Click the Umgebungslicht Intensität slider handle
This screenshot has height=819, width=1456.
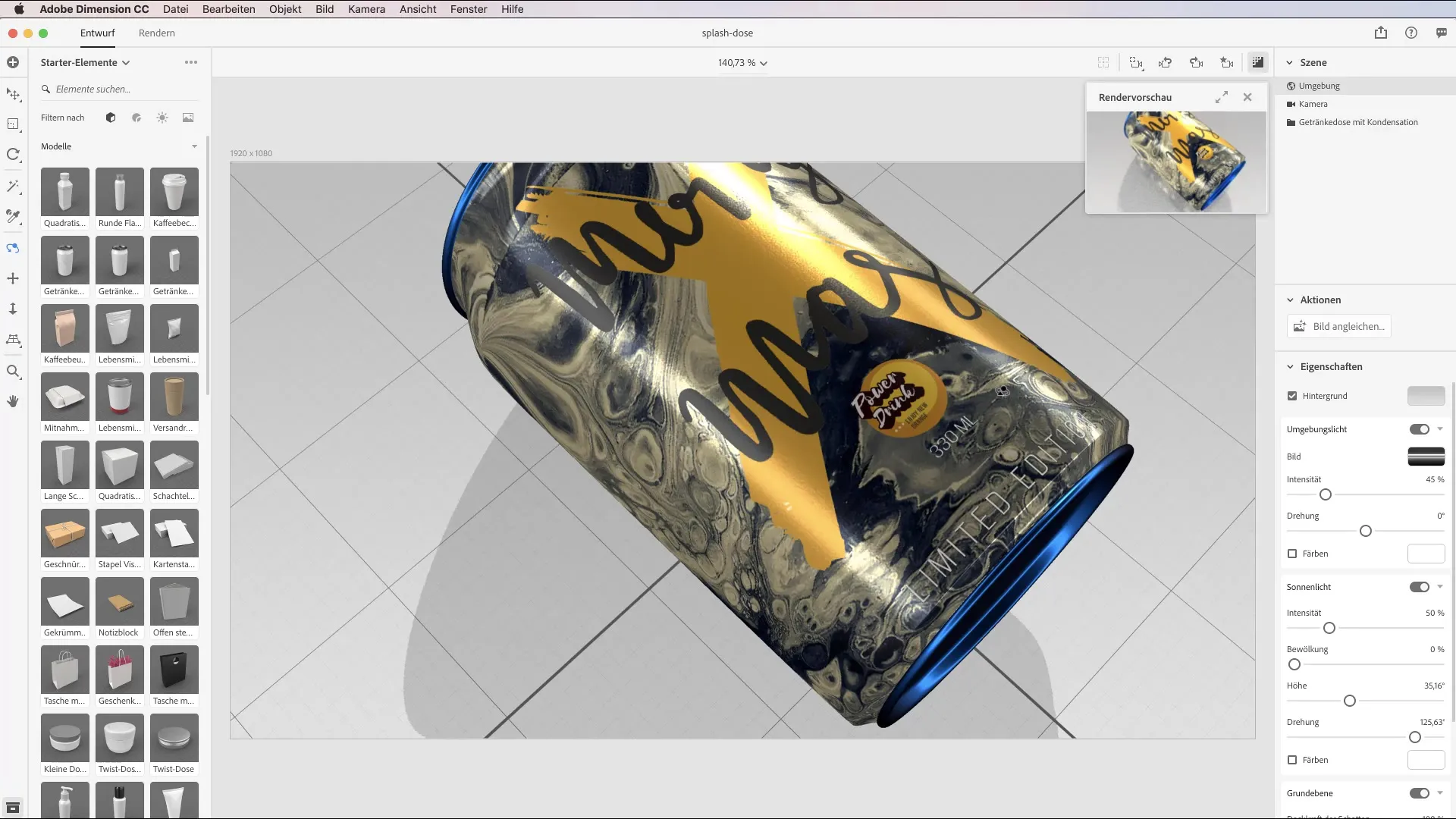pyautogui.click(x=1326, y=494)
